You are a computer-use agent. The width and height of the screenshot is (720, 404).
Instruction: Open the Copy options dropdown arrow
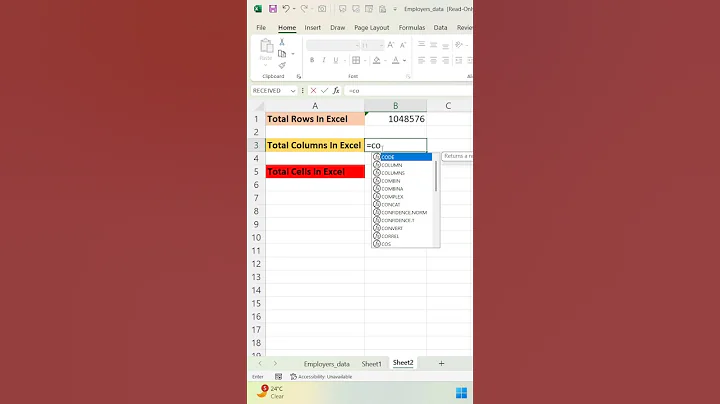tap(293, 54)
